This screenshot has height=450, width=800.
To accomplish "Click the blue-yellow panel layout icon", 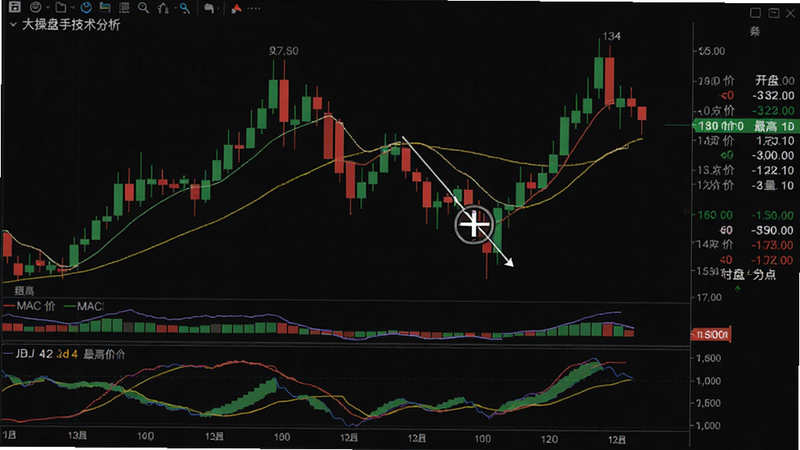I will point(105,7).
